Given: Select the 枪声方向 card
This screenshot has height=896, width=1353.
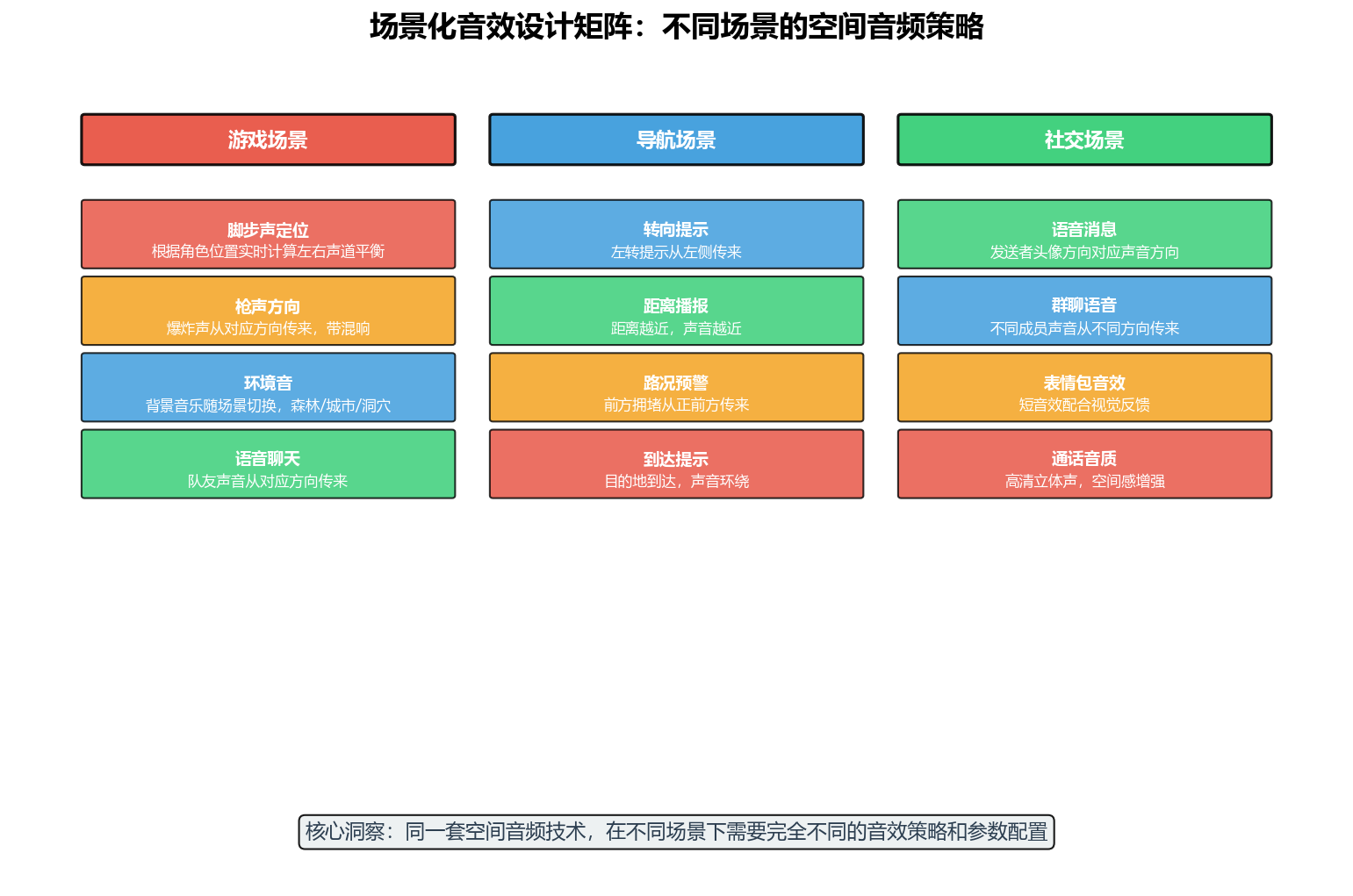Looking at the screenshot, I should [x=268, y=311].
